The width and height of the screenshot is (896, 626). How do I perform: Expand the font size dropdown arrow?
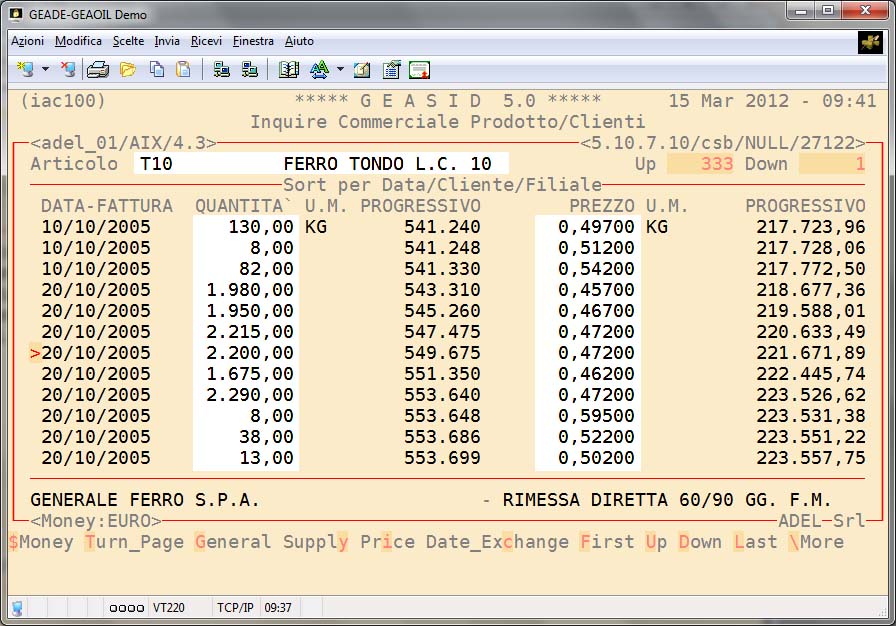coord(340,70)
